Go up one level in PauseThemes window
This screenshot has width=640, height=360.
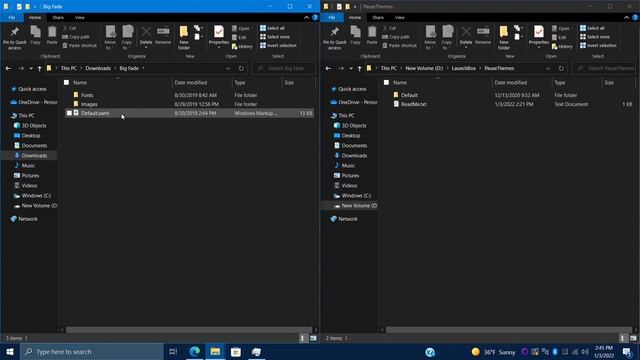[x=360, y=68]
